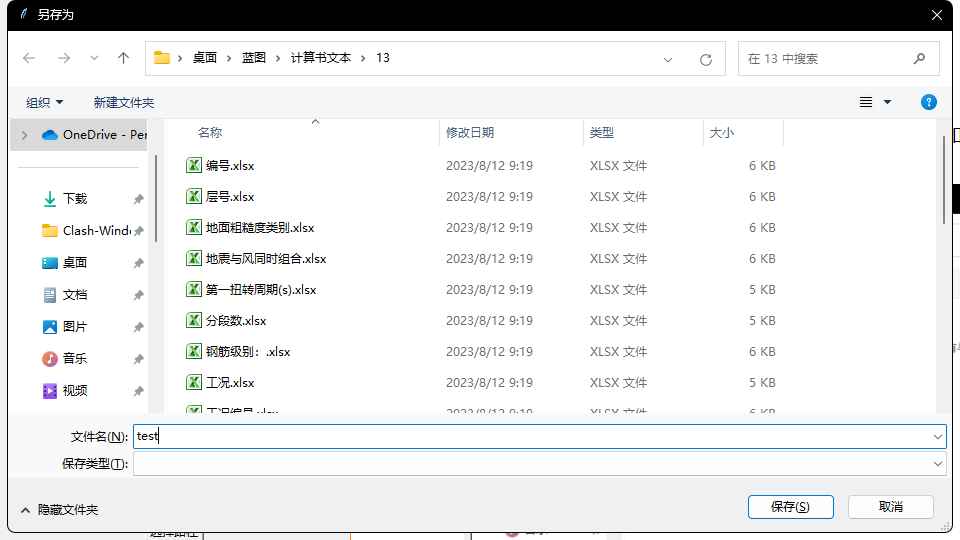Click the help question mark icon
This screenshot has width=960, height=540.
point(928,102)
